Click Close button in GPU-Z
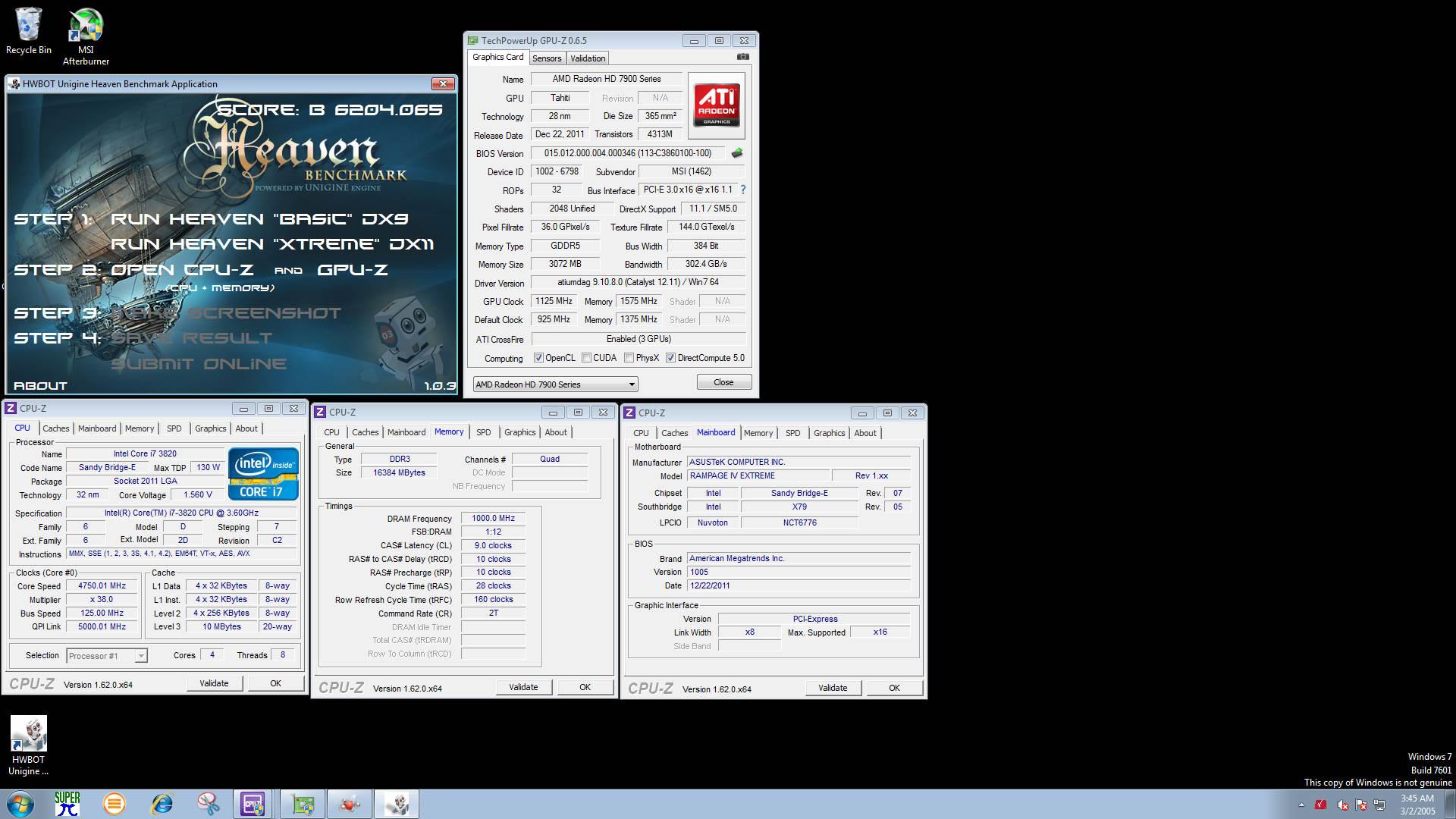This screenshot has height=819, width=1456. pyautogui.click(x=723, y=382)
